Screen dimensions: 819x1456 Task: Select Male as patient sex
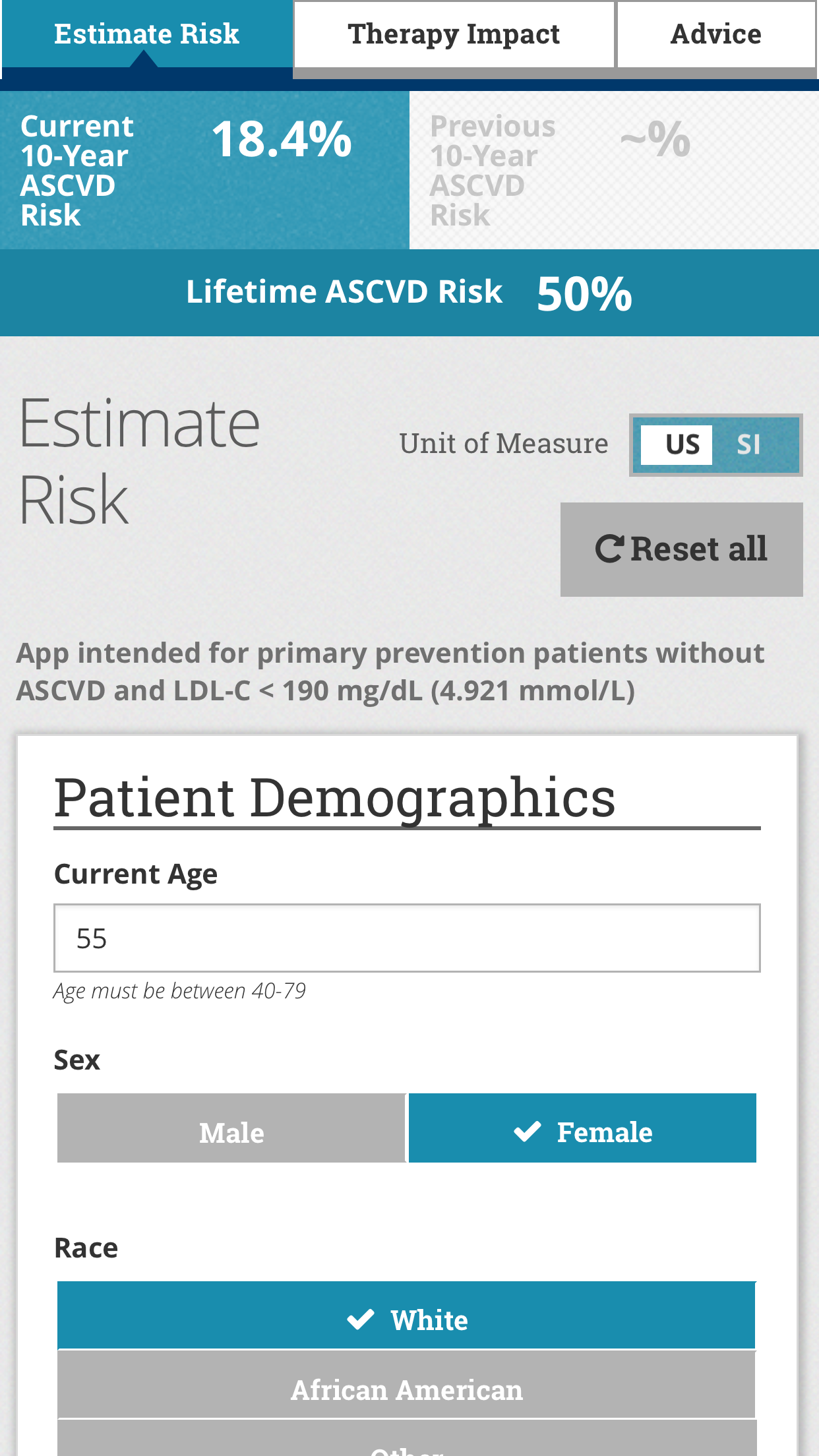pyautogui.click(x=231, y=1128)
